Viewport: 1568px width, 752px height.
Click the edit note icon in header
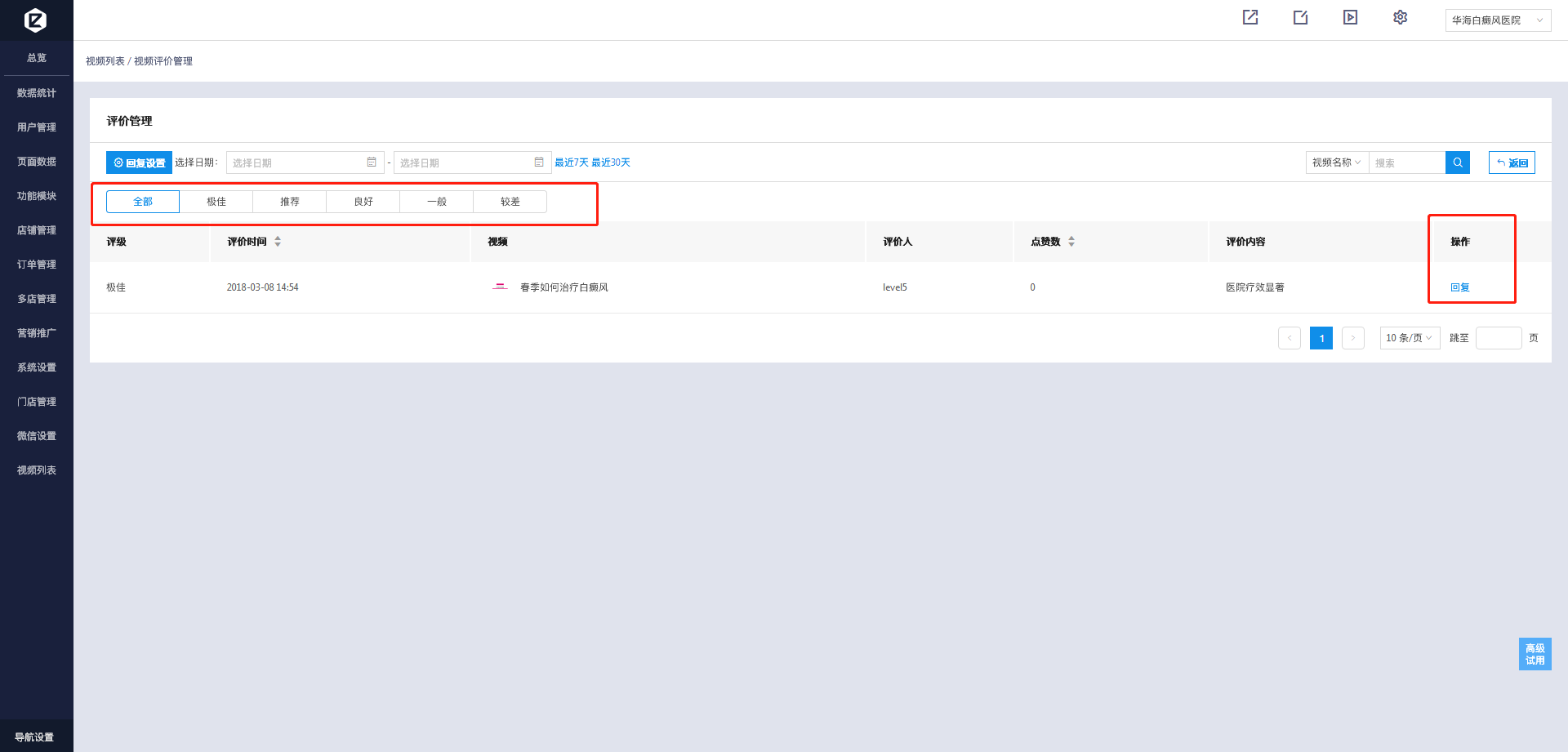[1300, 17]
